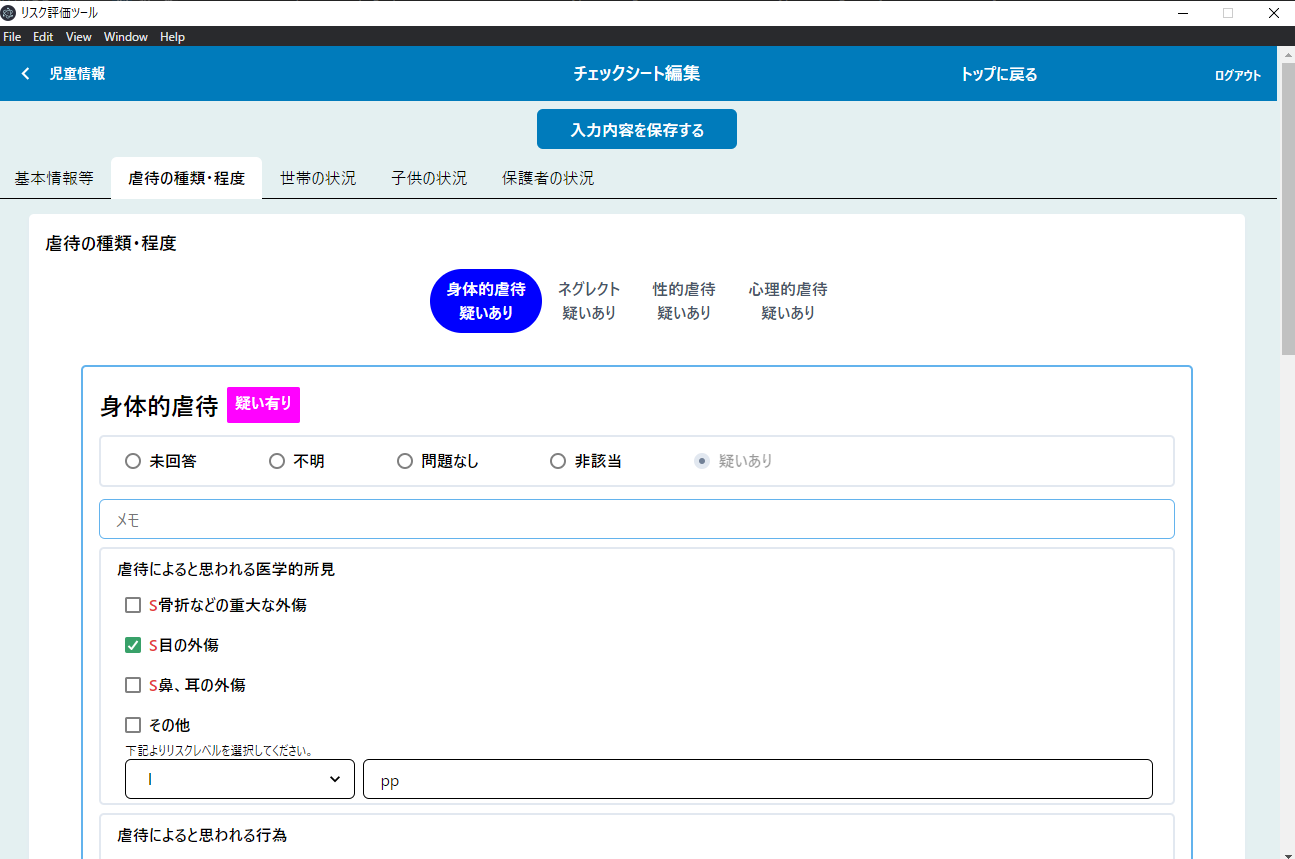This screenshot has height=859, width=1295.
Task: Click the 身体的虐待 section heading
Action: click(159, 406)
